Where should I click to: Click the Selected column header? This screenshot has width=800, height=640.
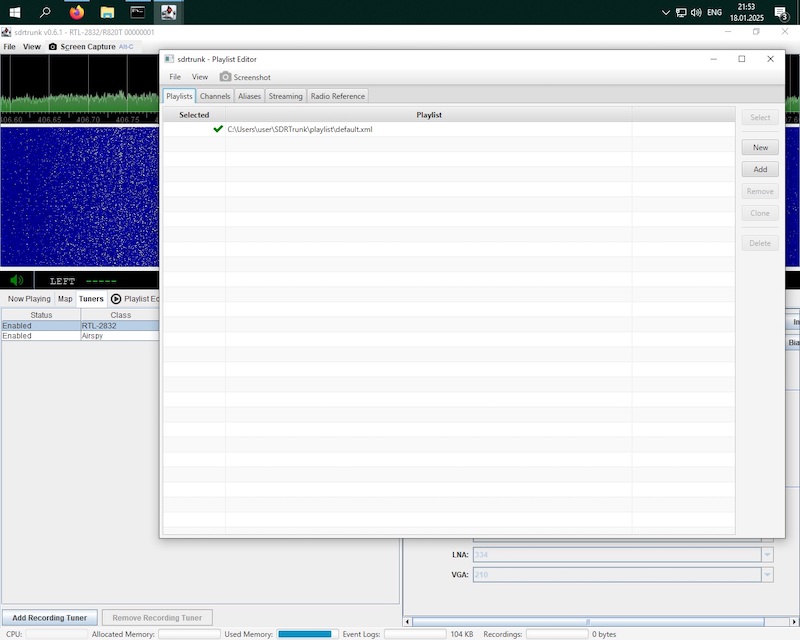(x=194, y=115)
